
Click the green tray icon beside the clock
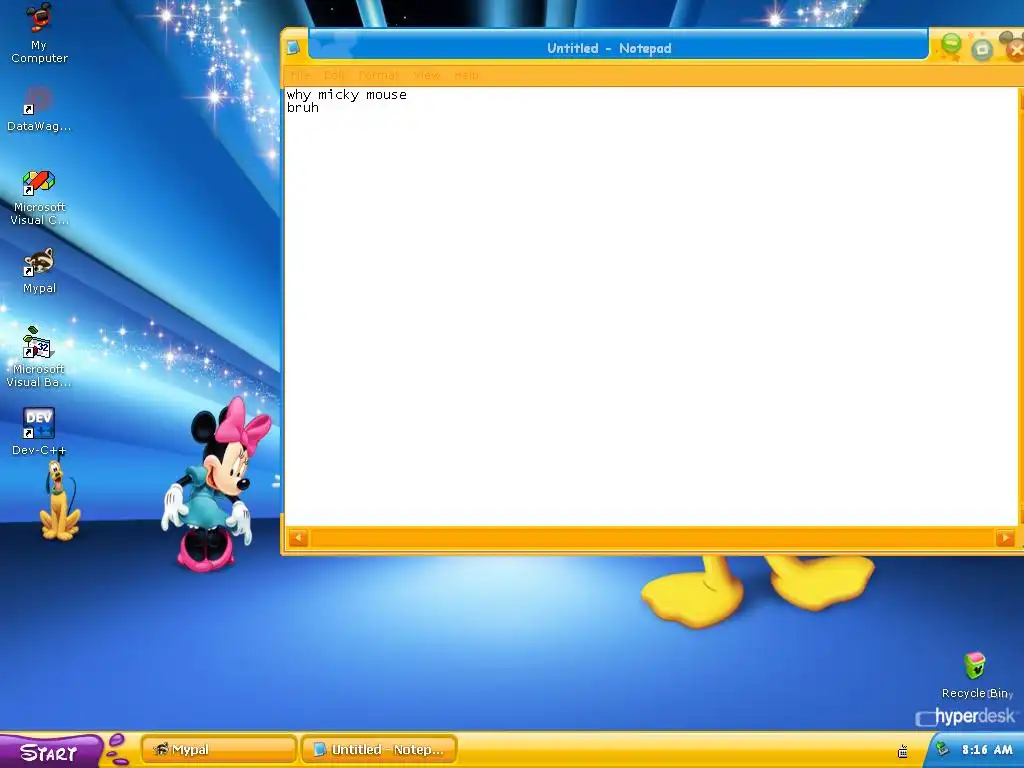coord(942,749)
